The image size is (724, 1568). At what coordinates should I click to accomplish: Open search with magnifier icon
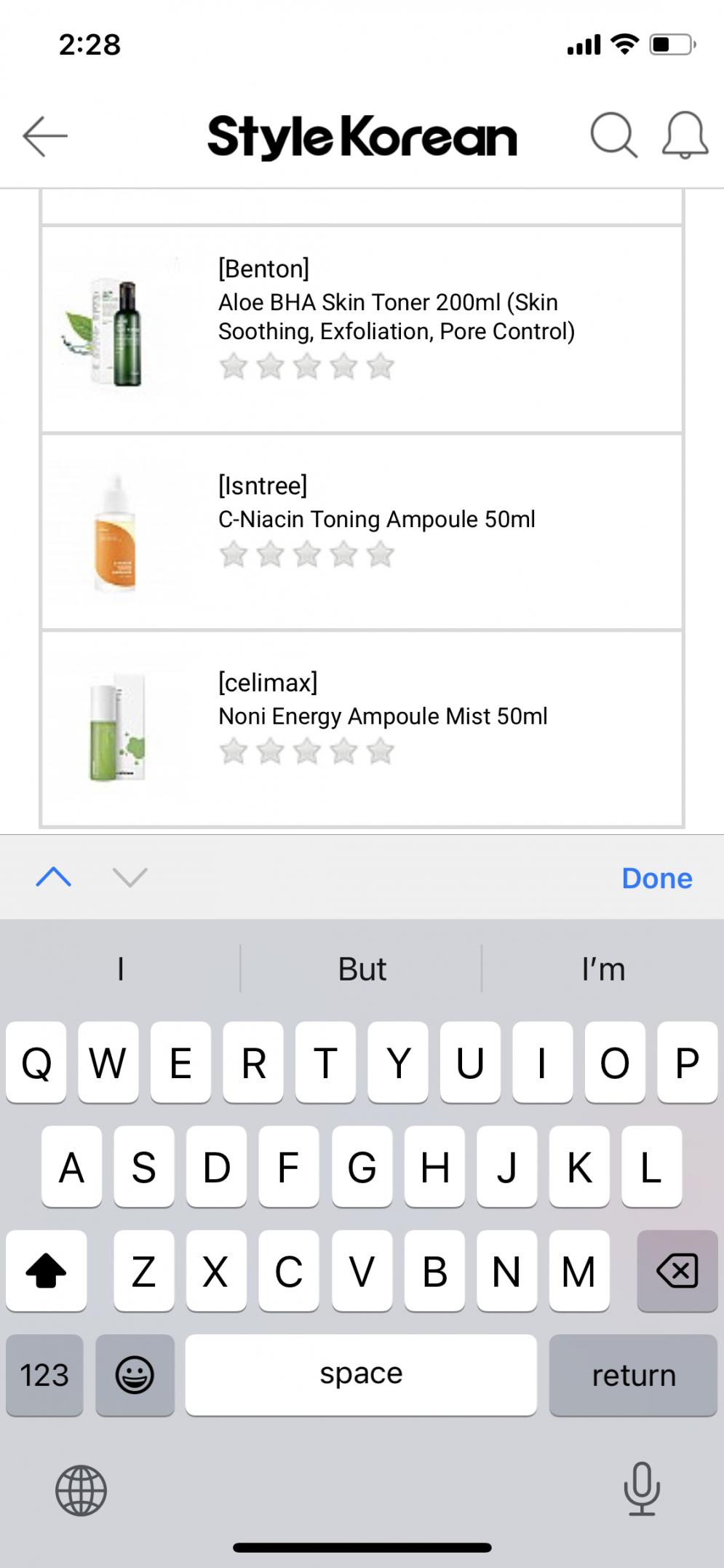[613, 135]
